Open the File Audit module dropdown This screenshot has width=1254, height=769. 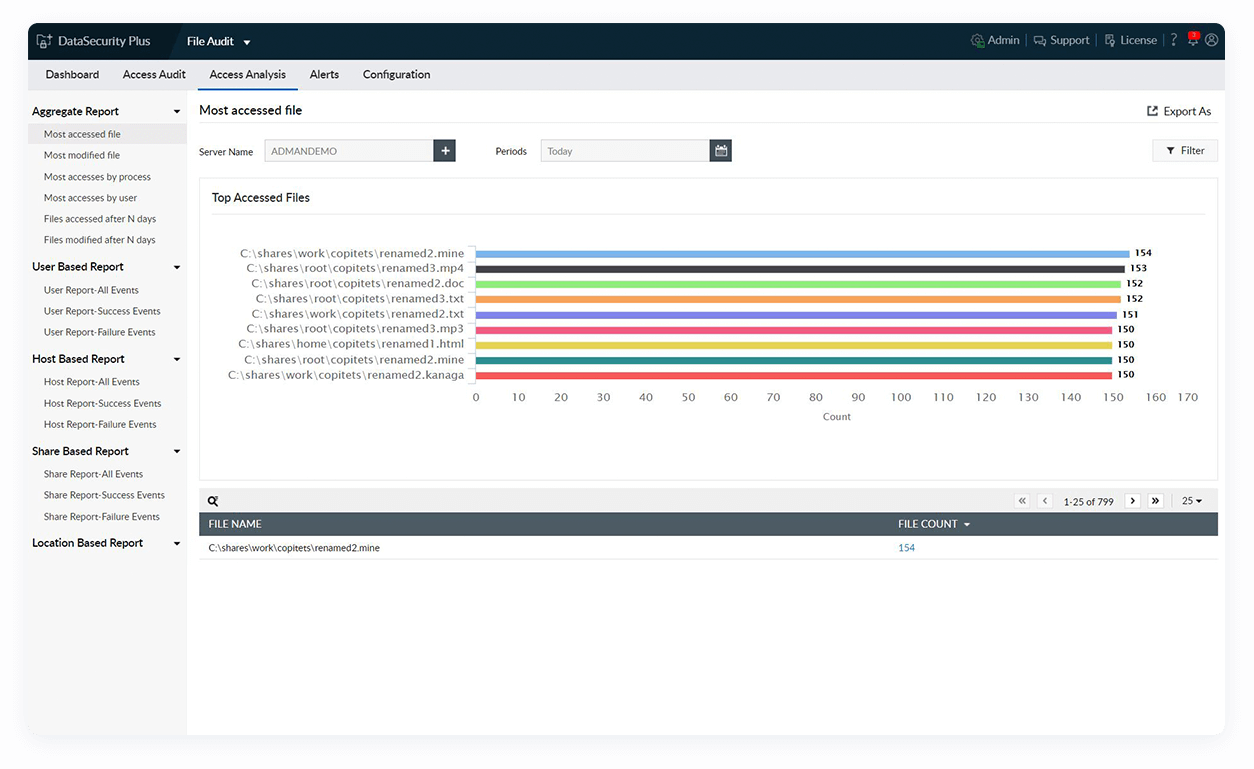pos(219,41)
